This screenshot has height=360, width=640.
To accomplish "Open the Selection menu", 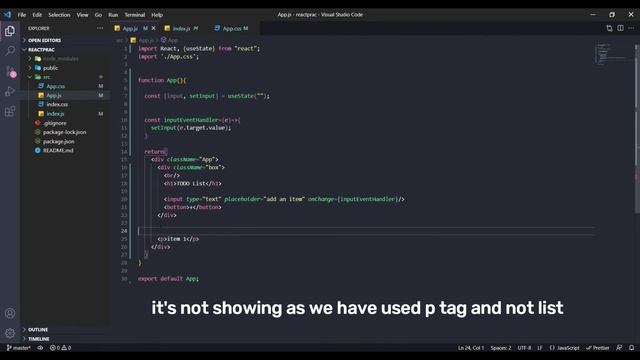I will coord(59,15).
